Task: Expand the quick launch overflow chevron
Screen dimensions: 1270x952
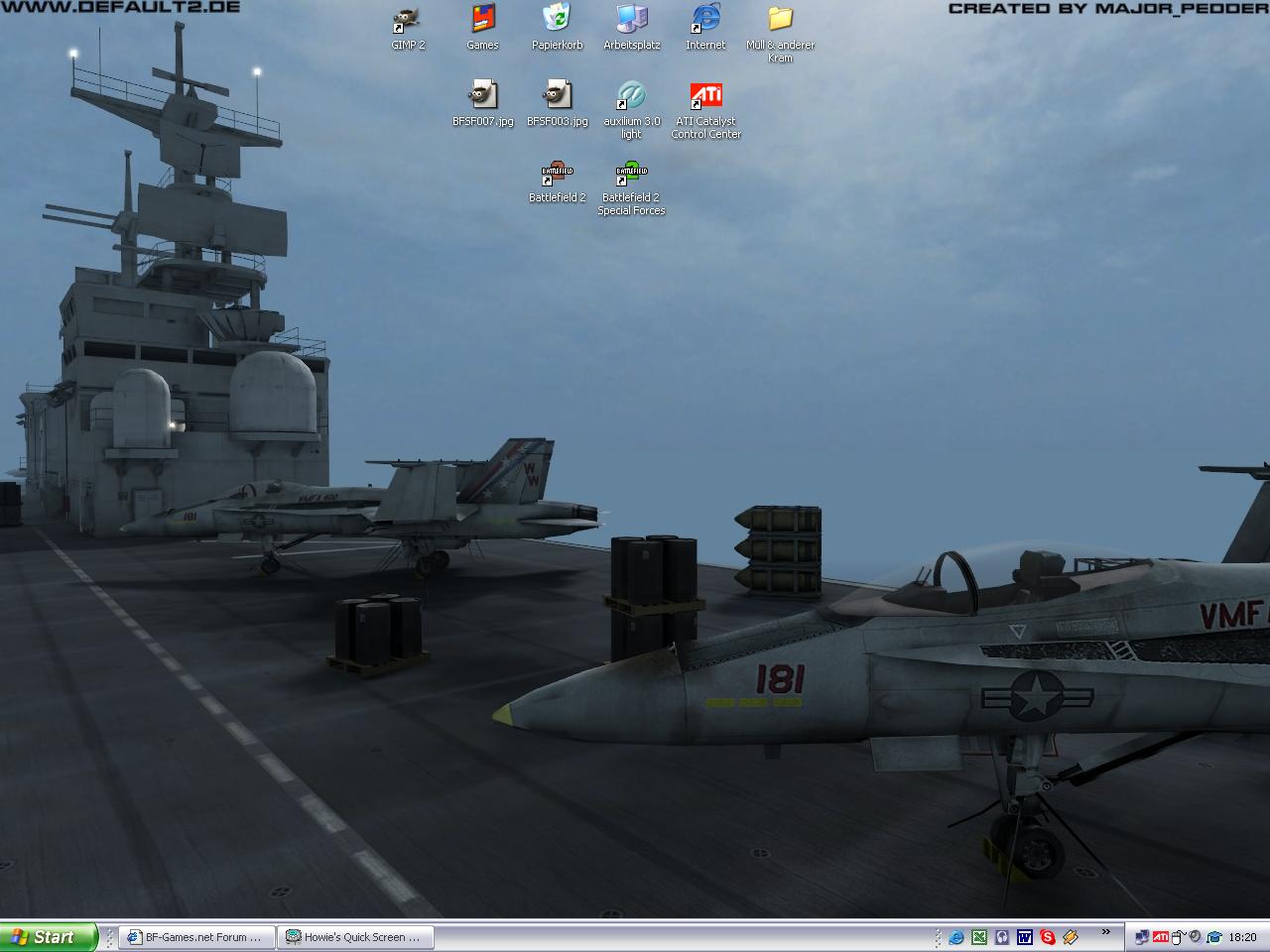Action: (x=1105, y=932)
